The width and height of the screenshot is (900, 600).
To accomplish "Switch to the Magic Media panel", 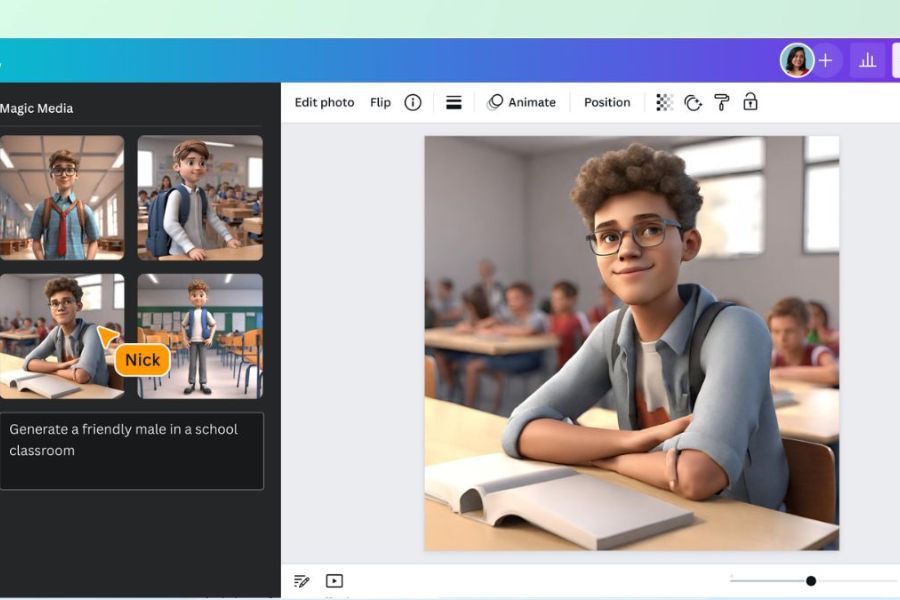I will 38,108.
